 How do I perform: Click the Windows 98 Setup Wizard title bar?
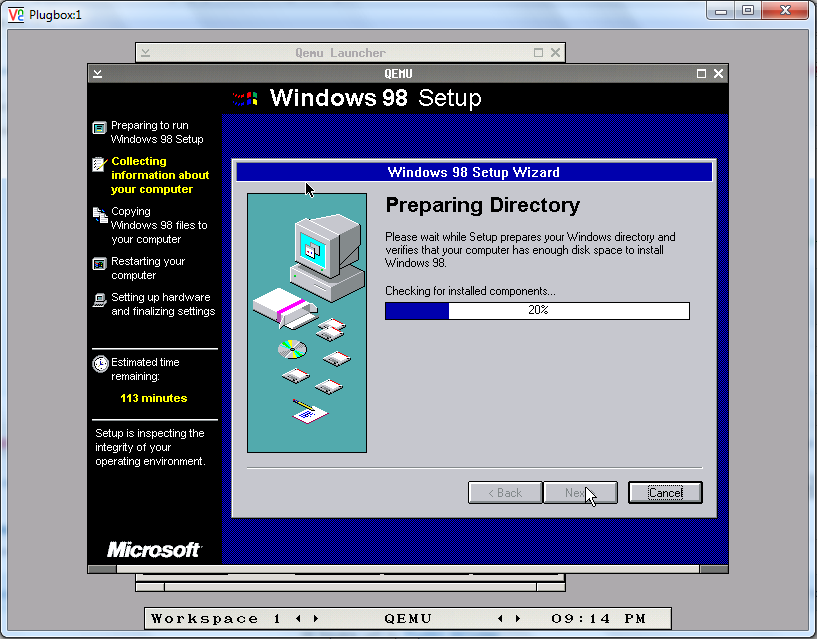click(x=474, y=172)
